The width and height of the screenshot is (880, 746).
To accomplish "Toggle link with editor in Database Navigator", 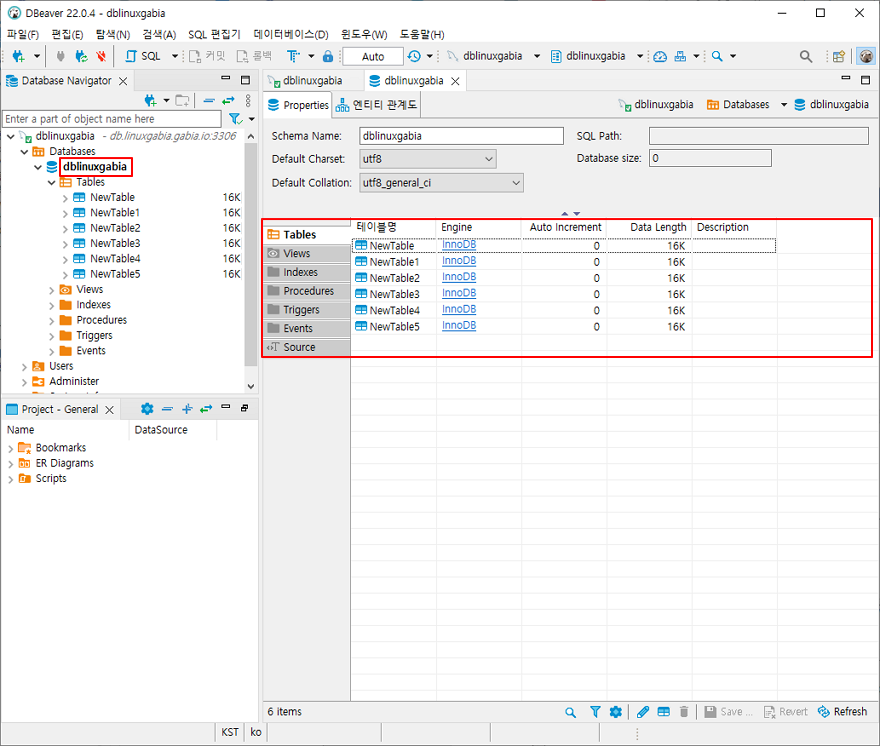I will 228,101.
